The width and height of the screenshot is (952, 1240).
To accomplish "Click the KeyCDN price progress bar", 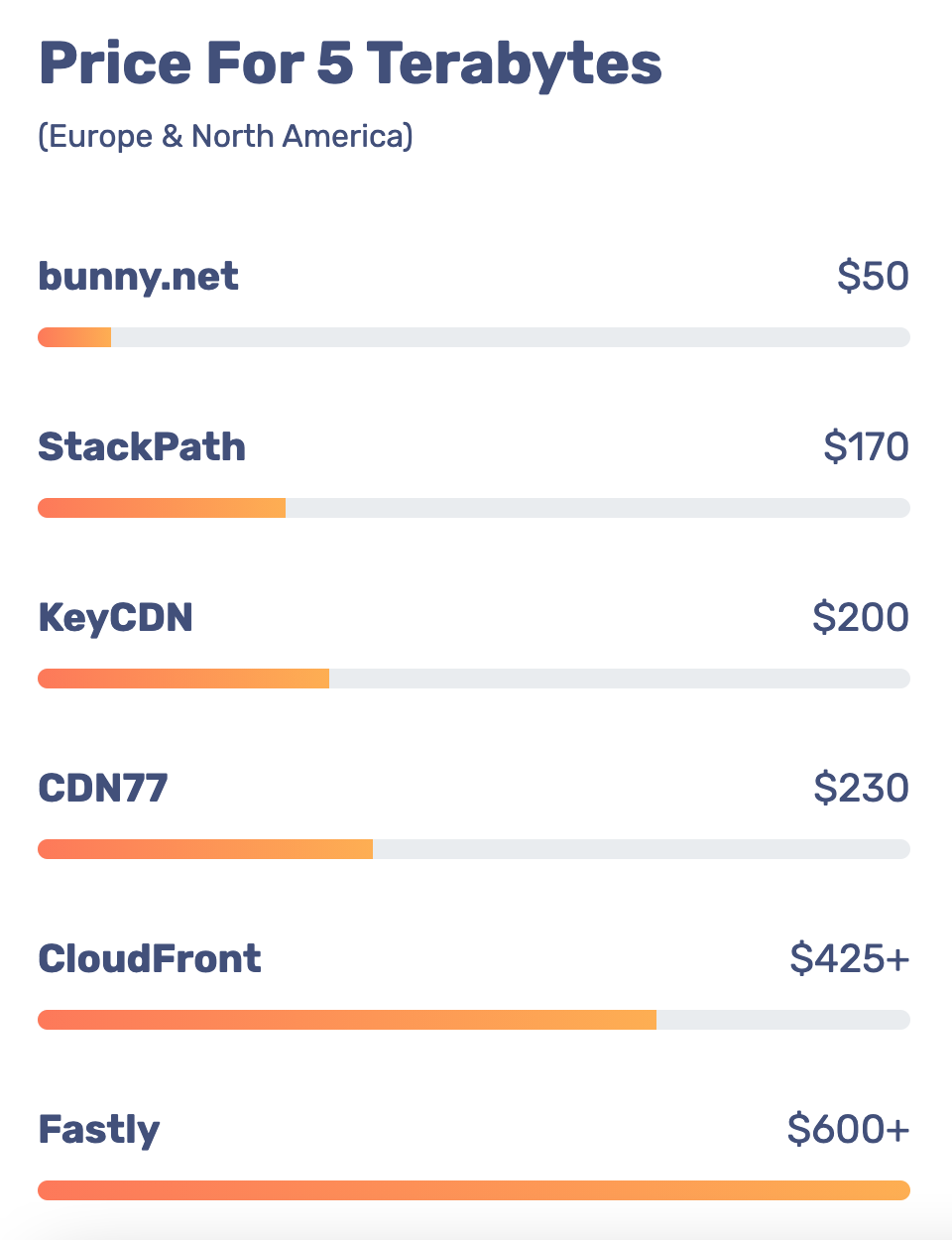I will point(473,679).
